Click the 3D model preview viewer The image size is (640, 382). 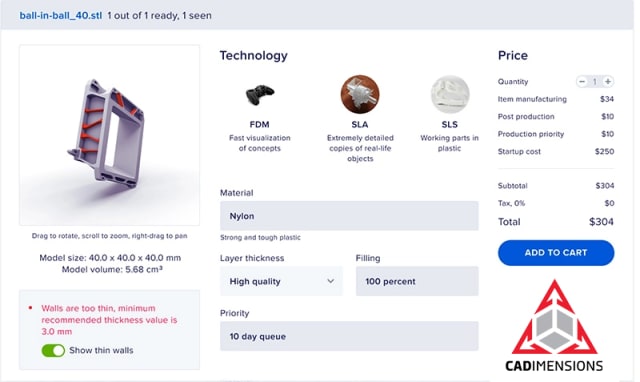coord(109,135)
